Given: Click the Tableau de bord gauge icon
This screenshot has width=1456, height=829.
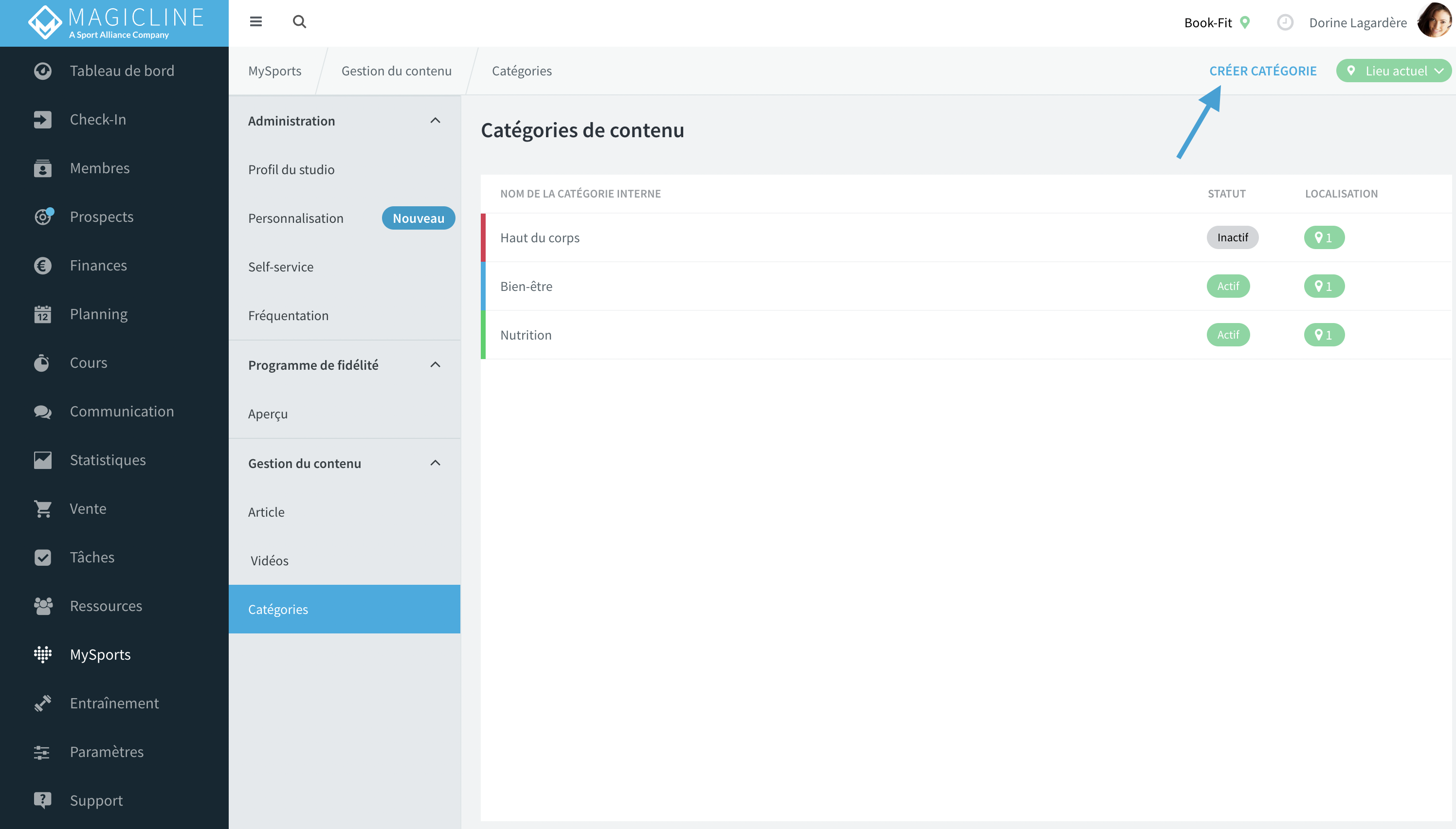Looking at the screenshot, I should click(x=43, y=71).
